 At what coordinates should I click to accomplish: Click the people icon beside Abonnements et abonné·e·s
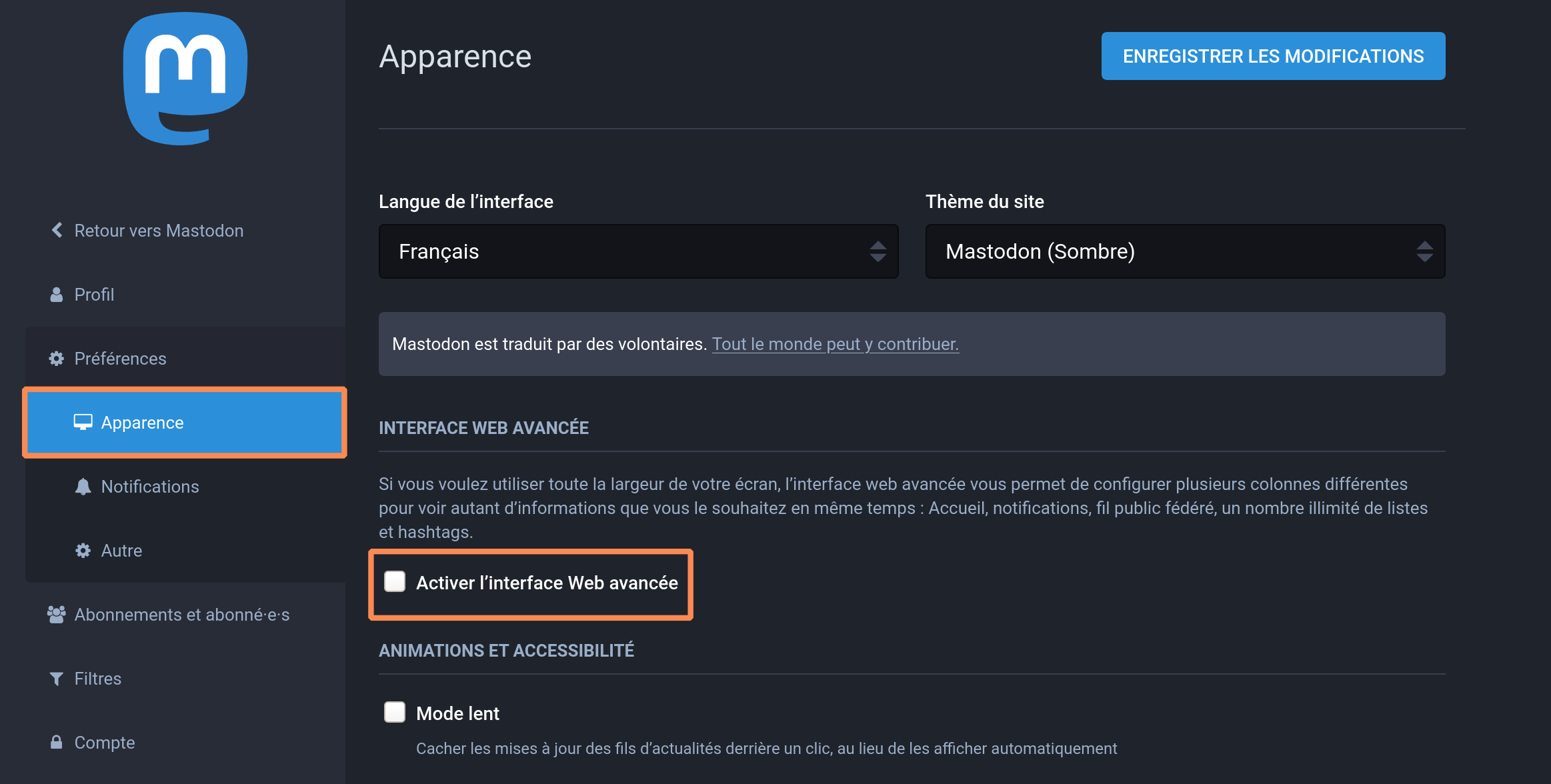57,615
